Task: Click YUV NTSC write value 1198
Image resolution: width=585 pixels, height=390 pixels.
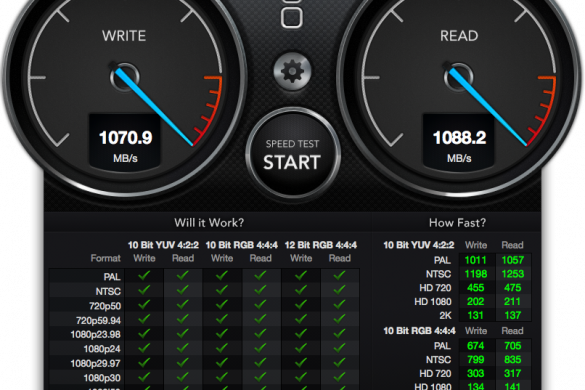Action: pos(476,274)
